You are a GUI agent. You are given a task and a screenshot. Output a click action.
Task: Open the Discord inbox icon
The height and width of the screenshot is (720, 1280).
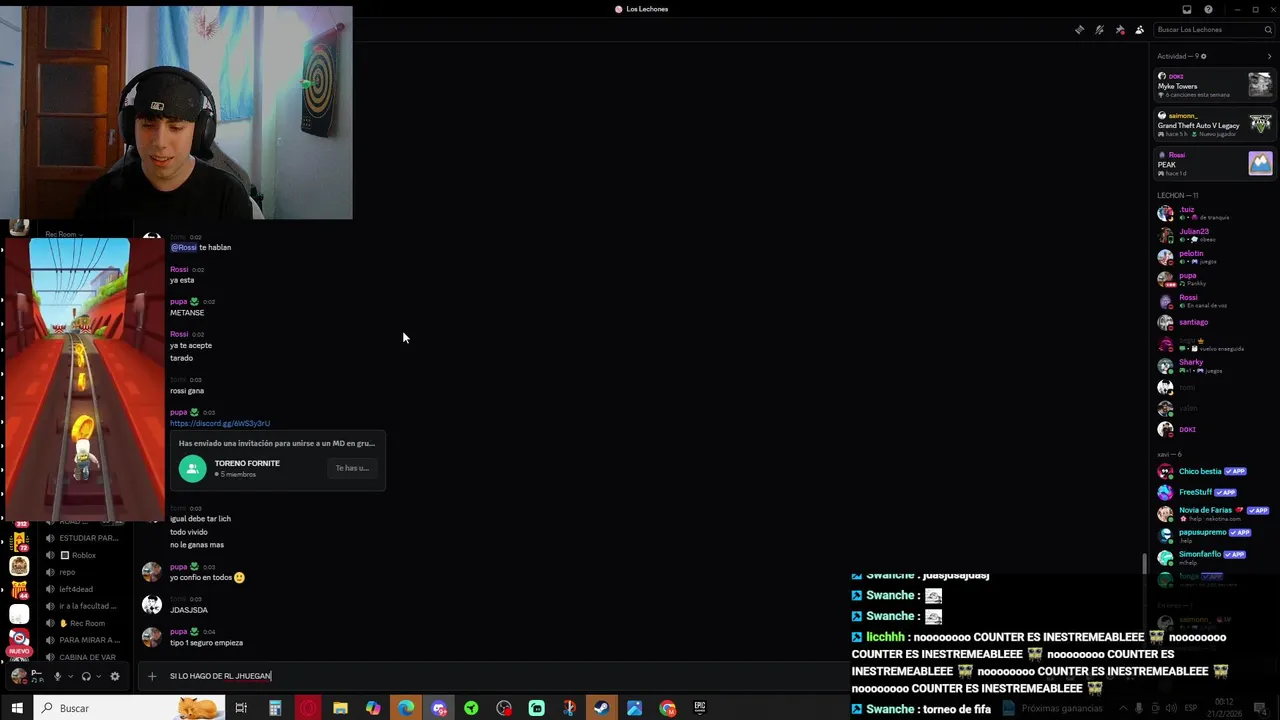tap(1187, 10)
